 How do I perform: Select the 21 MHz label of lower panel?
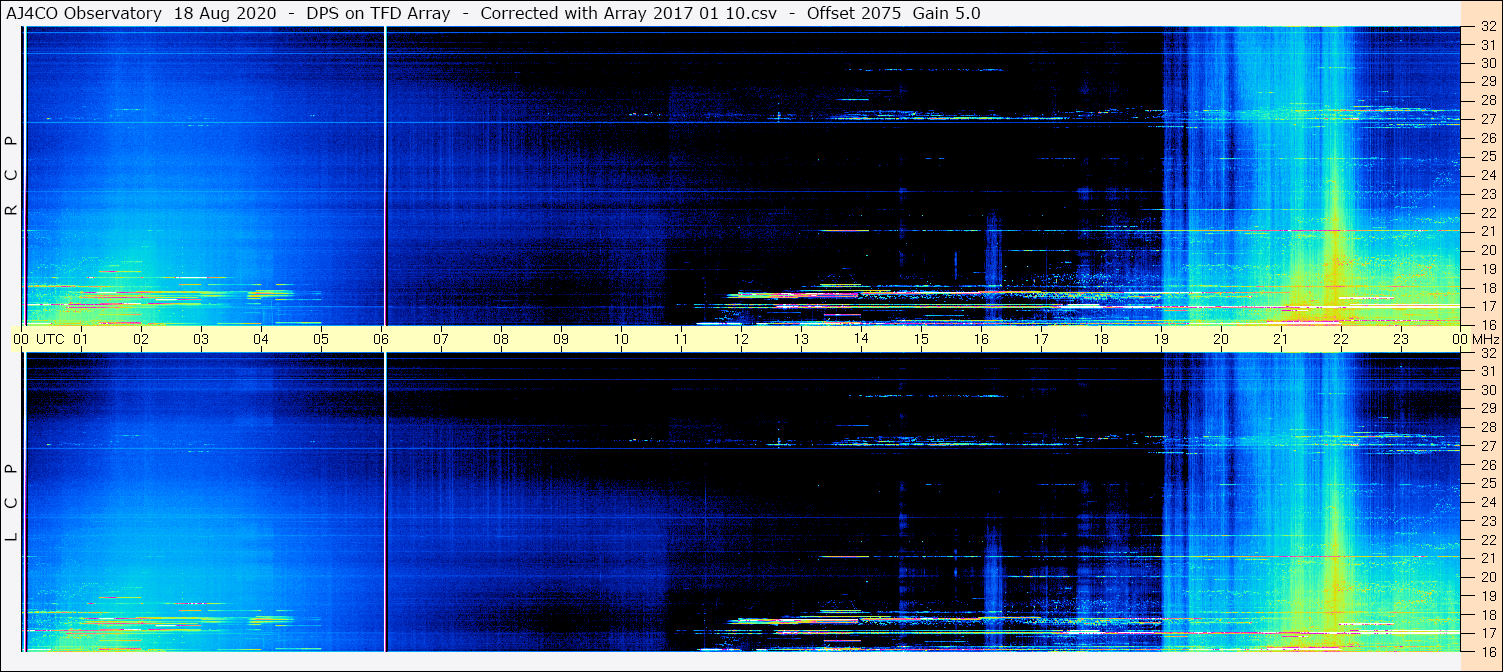click(1487, 558)
